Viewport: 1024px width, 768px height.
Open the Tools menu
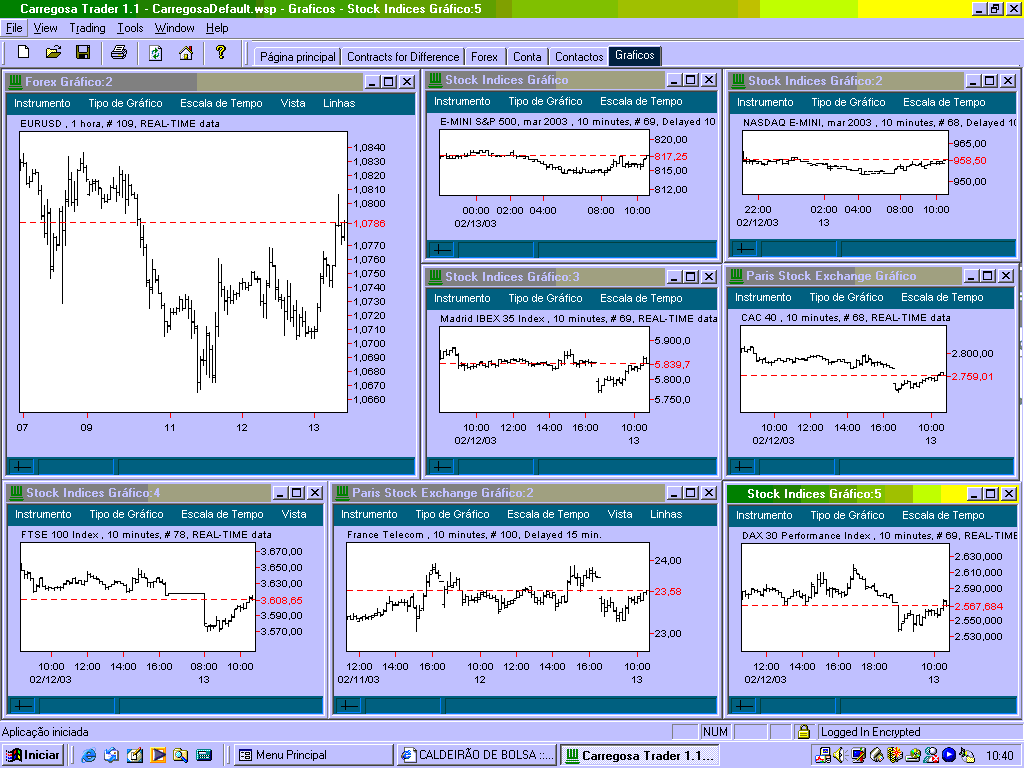click(130, 28)
